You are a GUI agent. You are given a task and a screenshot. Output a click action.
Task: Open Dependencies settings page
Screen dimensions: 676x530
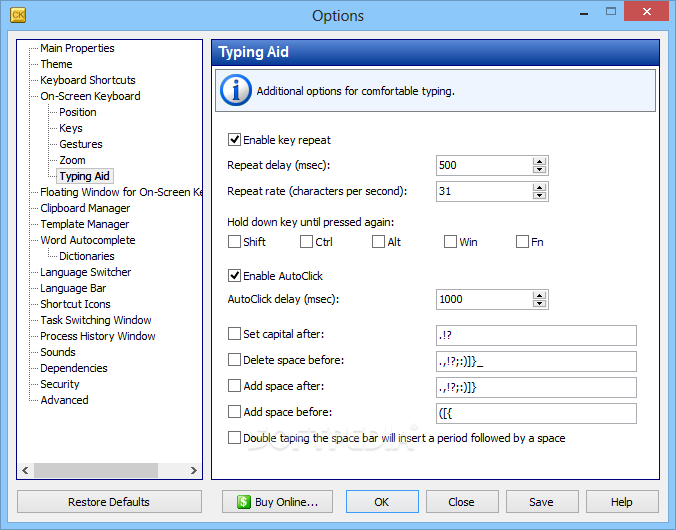click(74, 368)
